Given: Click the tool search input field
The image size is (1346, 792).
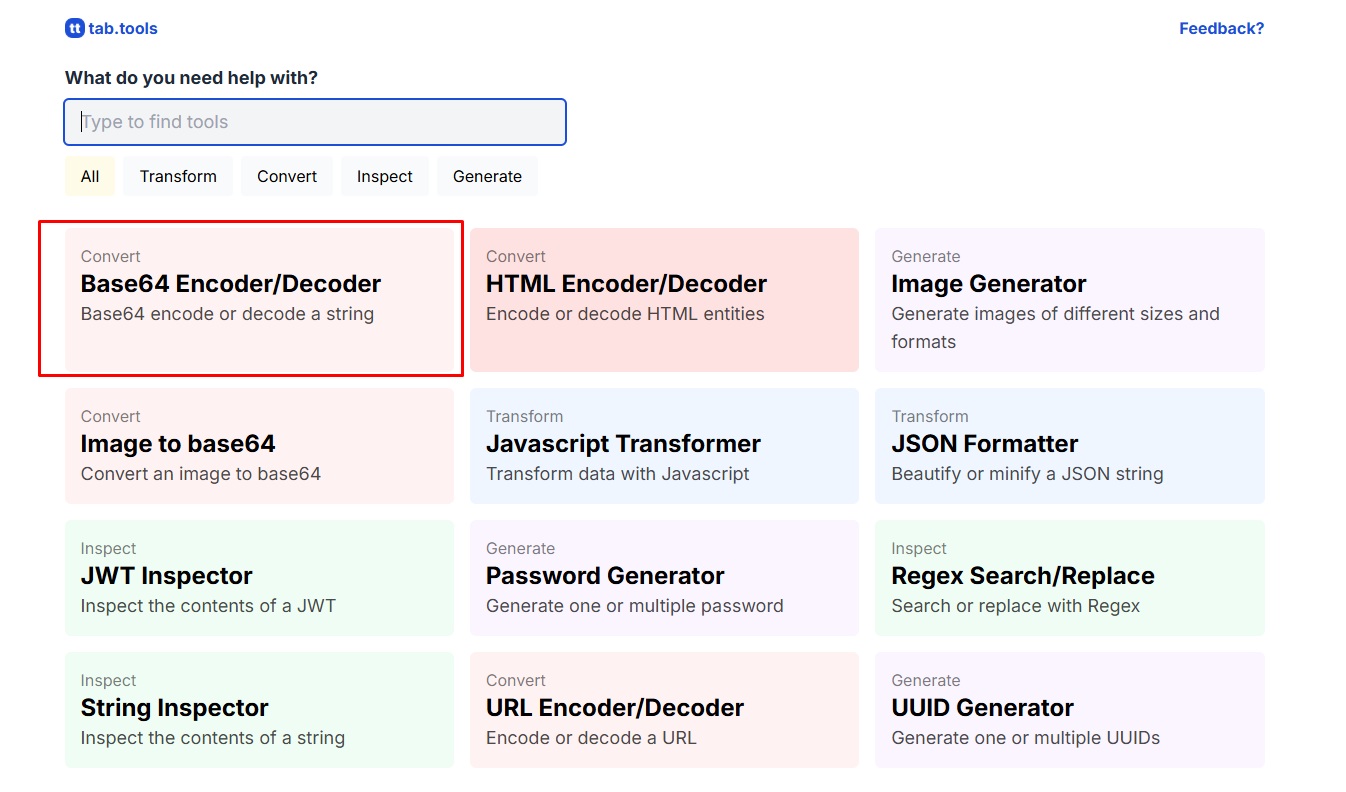Looking at the screenshot, I should click(315, 121).
